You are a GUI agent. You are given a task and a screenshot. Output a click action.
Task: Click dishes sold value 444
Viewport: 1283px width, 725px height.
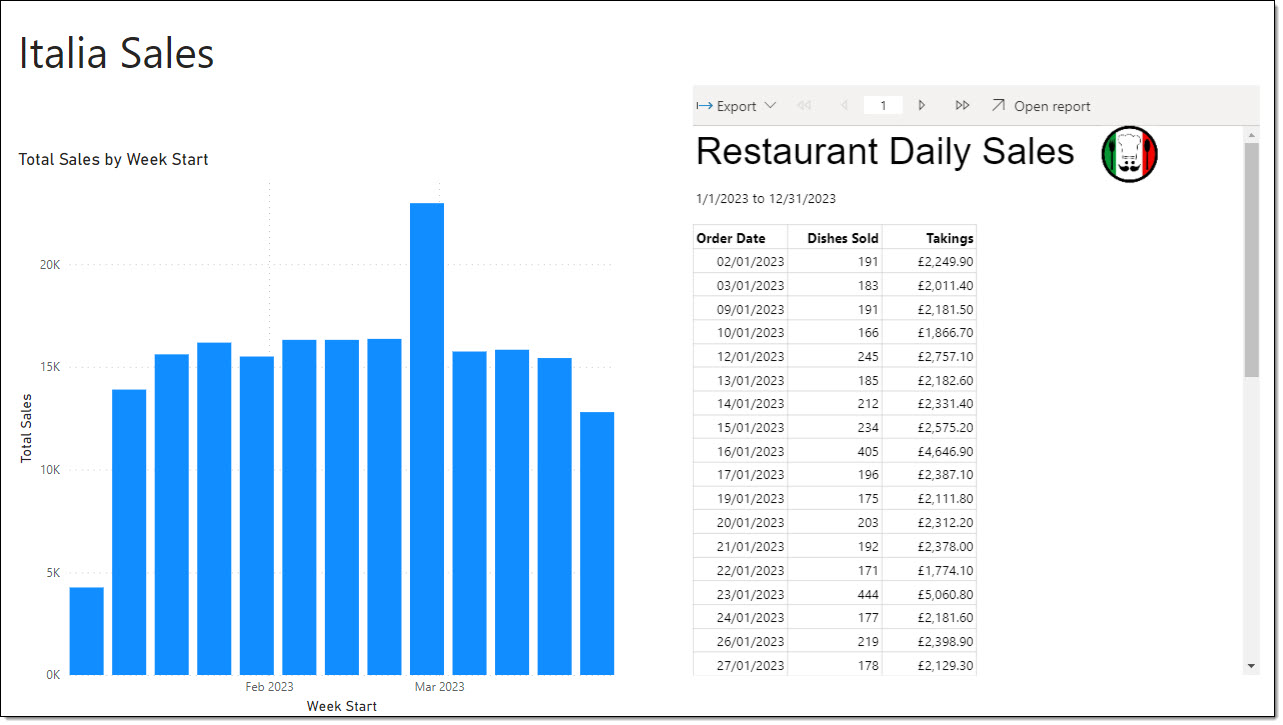[x=835, y=594]
